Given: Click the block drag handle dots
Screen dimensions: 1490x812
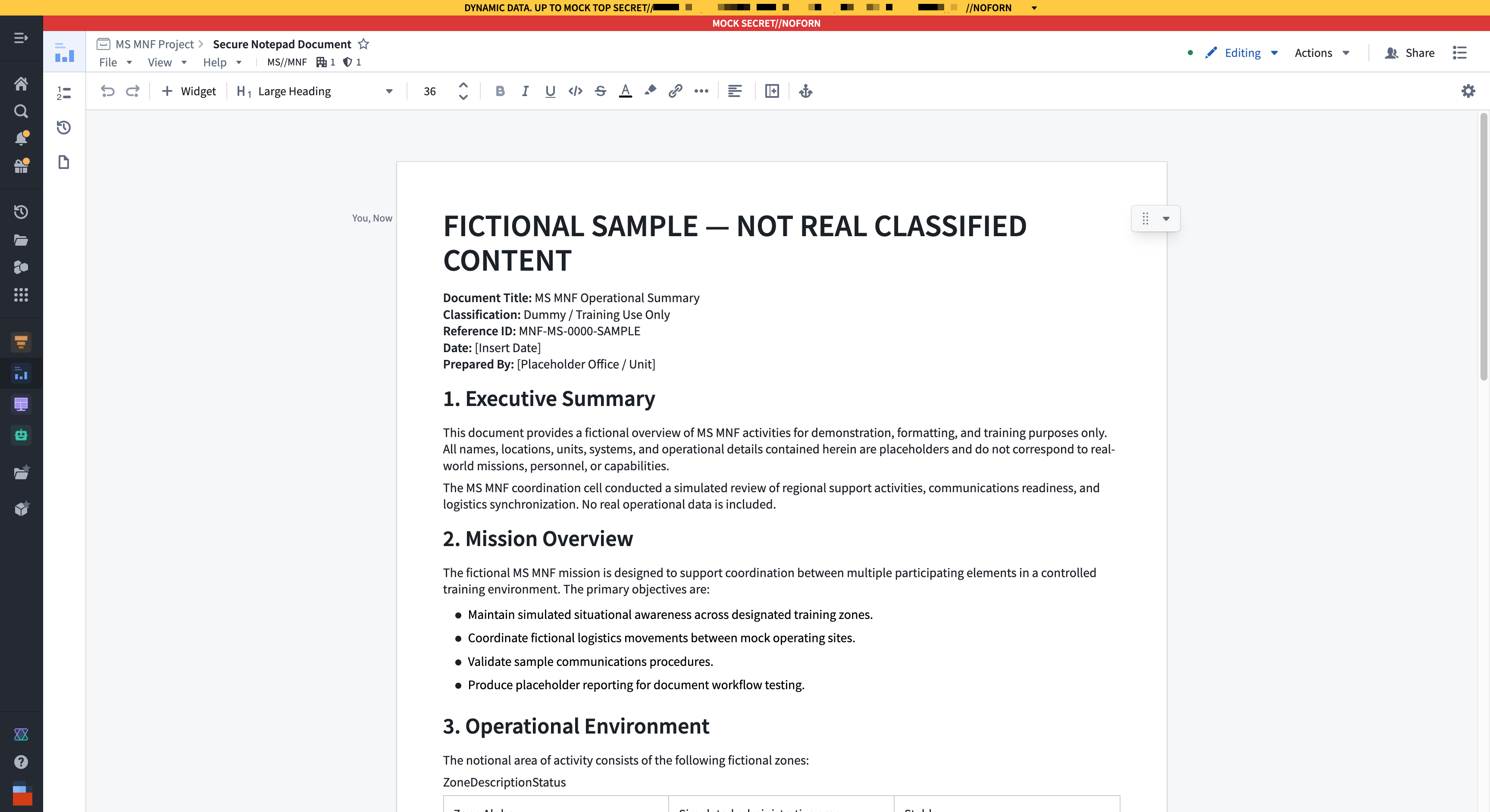Looking at the screenshot, I should click(x=1145, y=219).
